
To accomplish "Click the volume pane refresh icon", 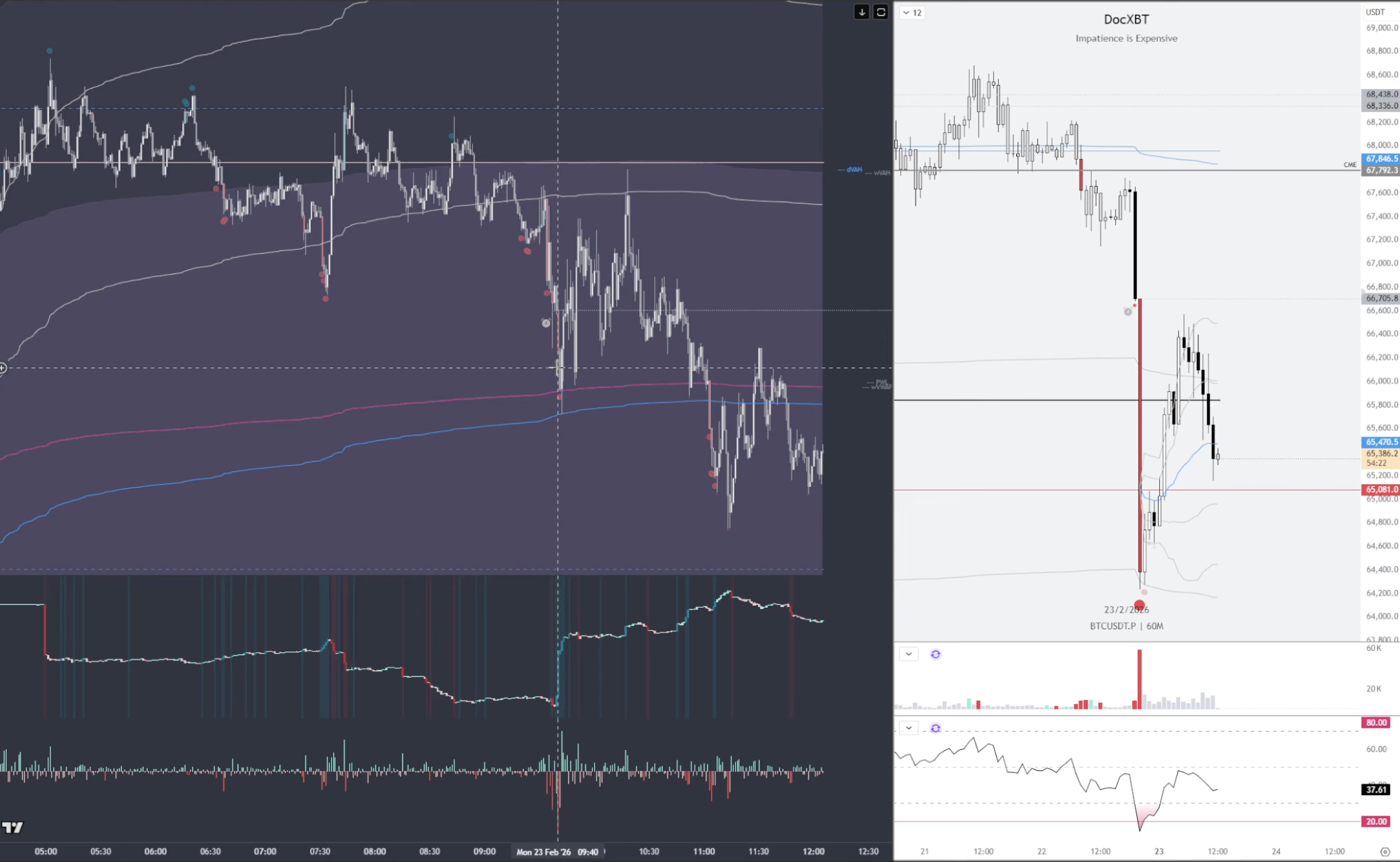I will tap(935, 654).
